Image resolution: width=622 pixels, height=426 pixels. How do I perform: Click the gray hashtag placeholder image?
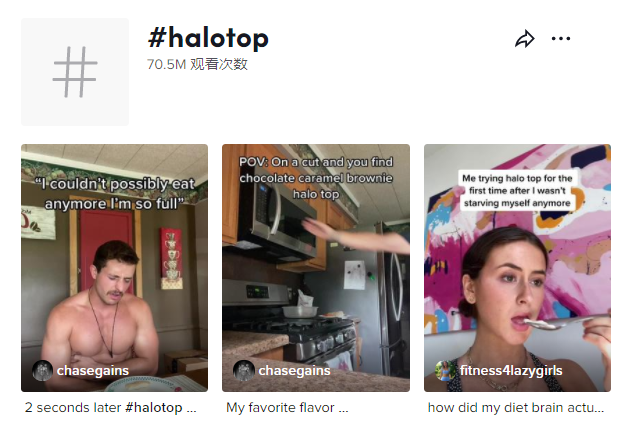coord(75,72)
